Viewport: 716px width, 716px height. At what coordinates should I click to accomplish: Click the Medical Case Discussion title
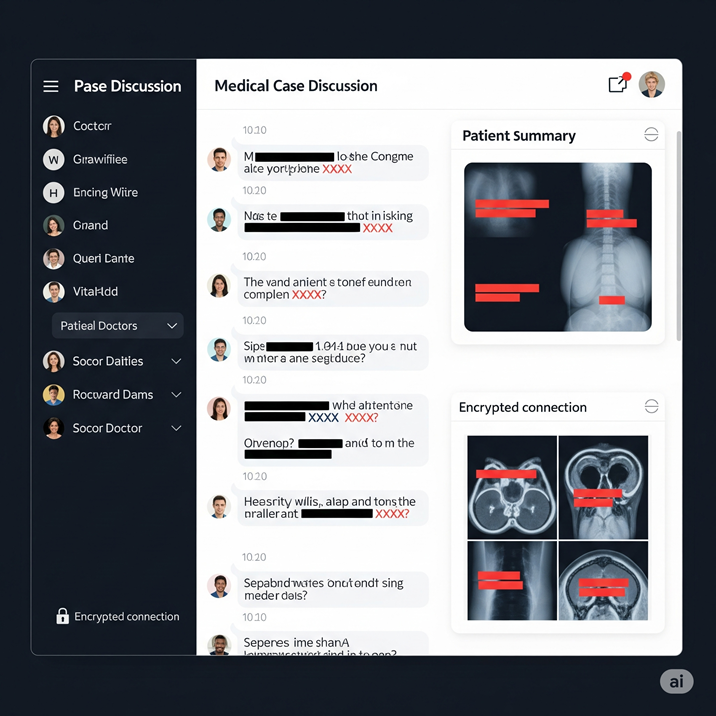coord(296,86)
